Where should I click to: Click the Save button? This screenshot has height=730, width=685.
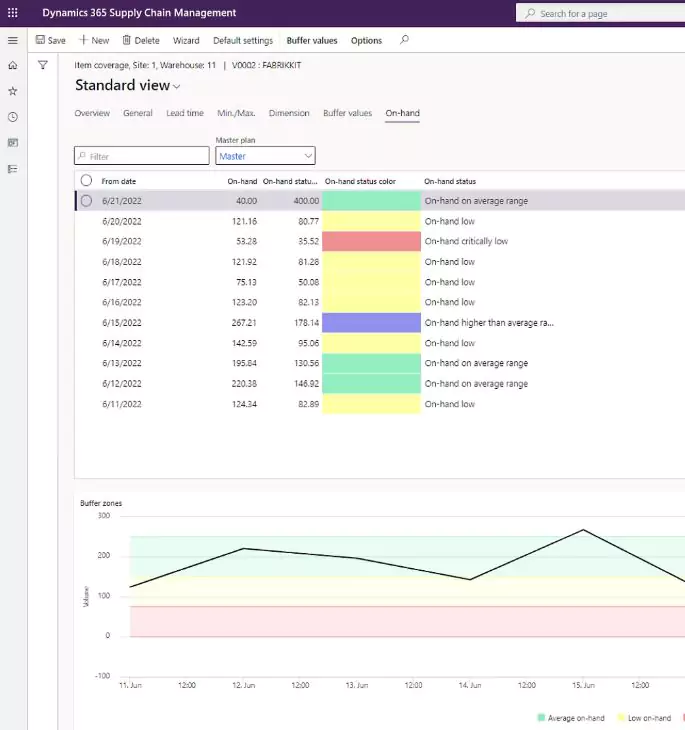tap(51, 41)
